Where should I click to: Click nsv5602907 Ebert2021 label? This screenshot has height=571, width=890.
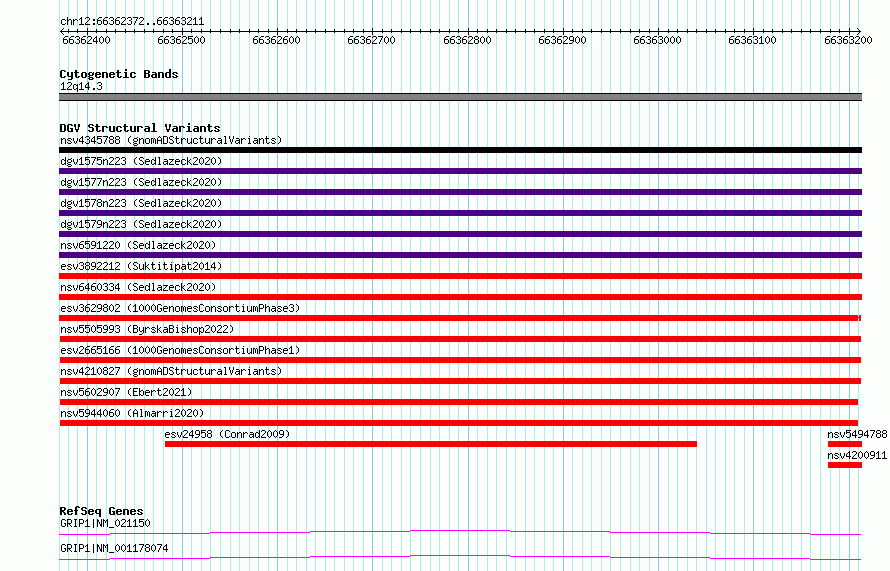tap(126, 392)
